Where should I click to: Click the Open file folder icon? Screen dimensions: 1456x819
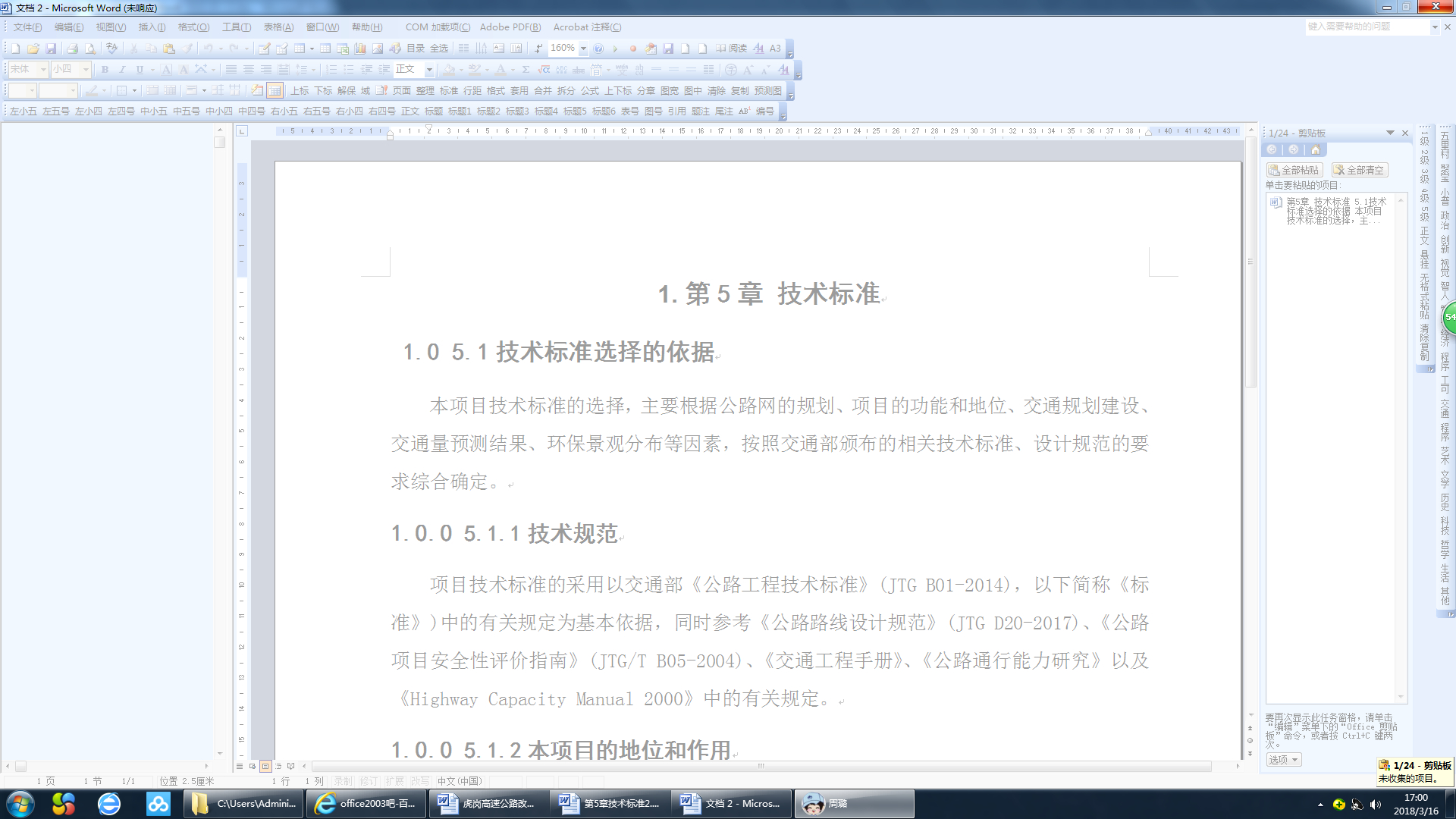[33, 49]
